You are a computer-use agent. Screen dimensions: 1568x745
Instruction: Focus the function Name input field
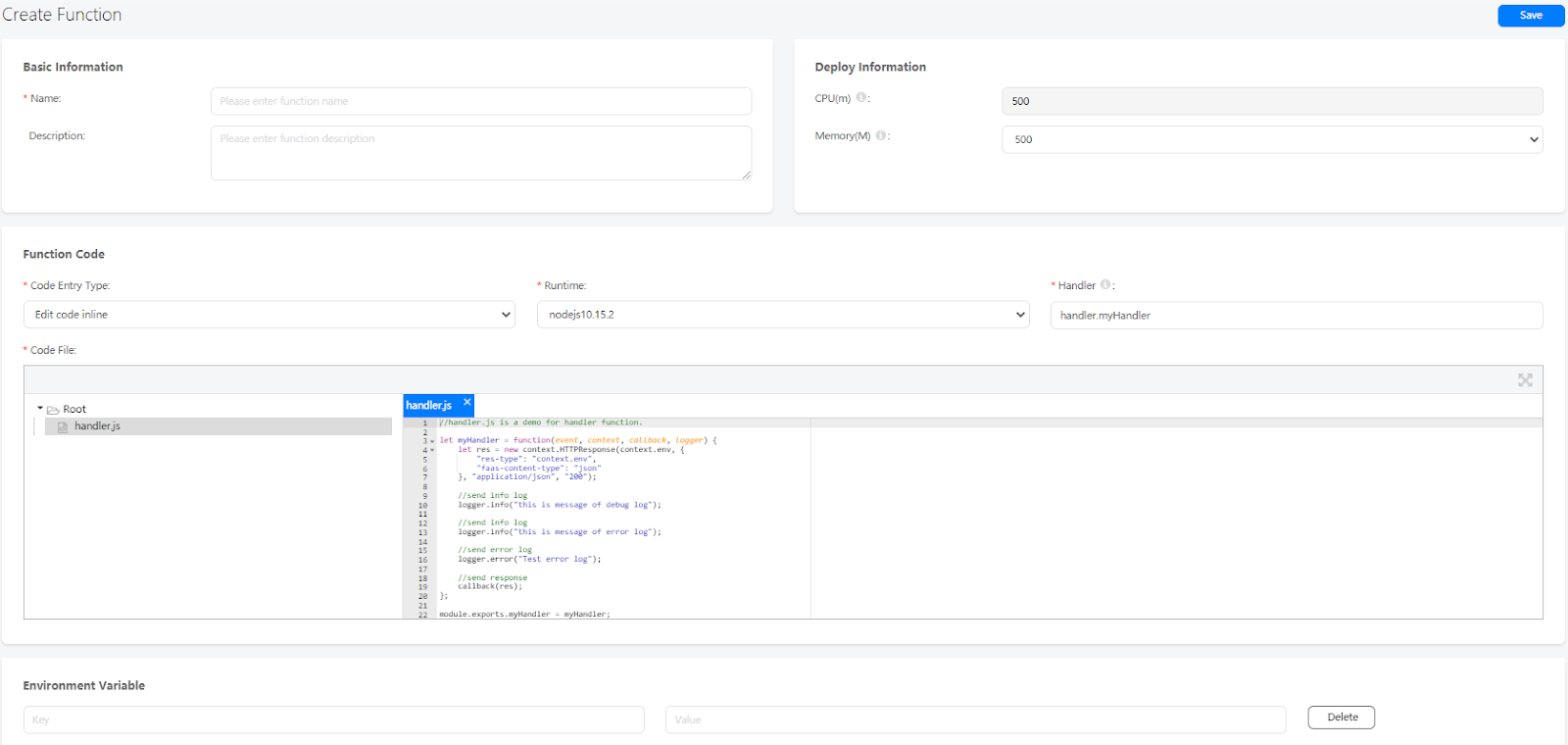point(481,101)
